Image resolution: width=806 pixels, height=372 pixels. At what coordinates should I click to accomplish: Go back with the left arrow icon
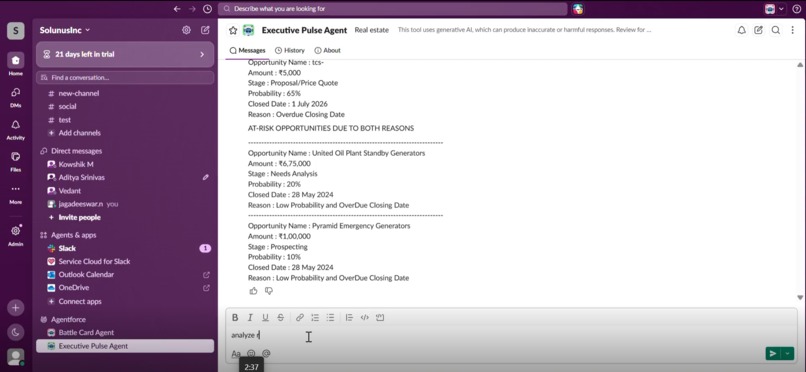click(x=177, y=9)
